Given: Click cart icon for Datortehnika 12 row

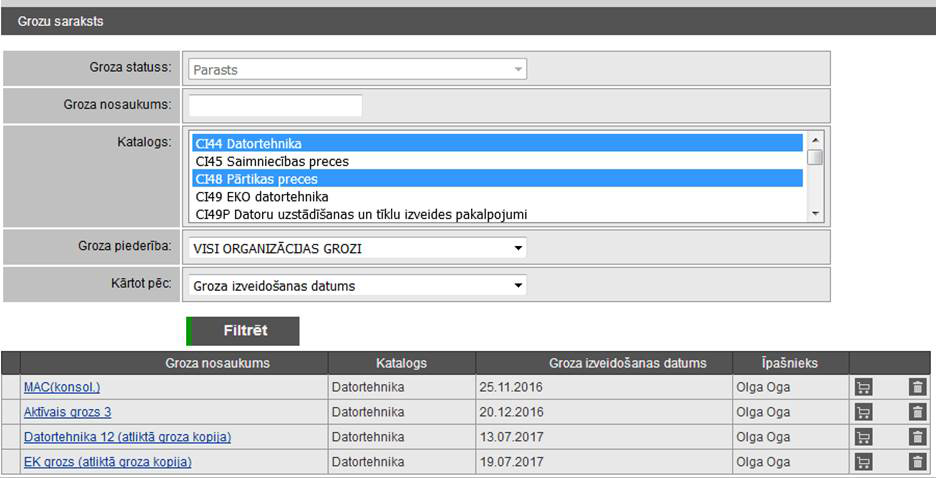Looking at the screenshot, I should [864, 437].
